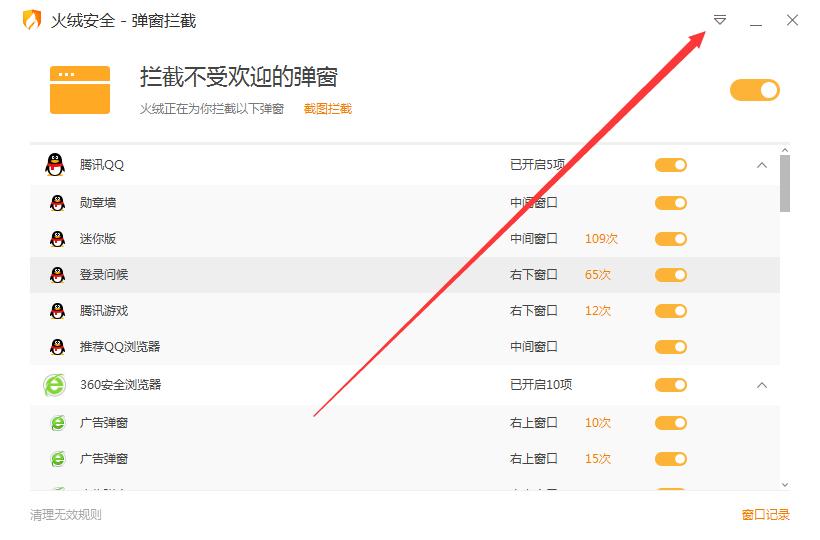The width and height of the screenshot is (820, 540).
Task: Select the 登录问候 row
Action: [300, 275]
